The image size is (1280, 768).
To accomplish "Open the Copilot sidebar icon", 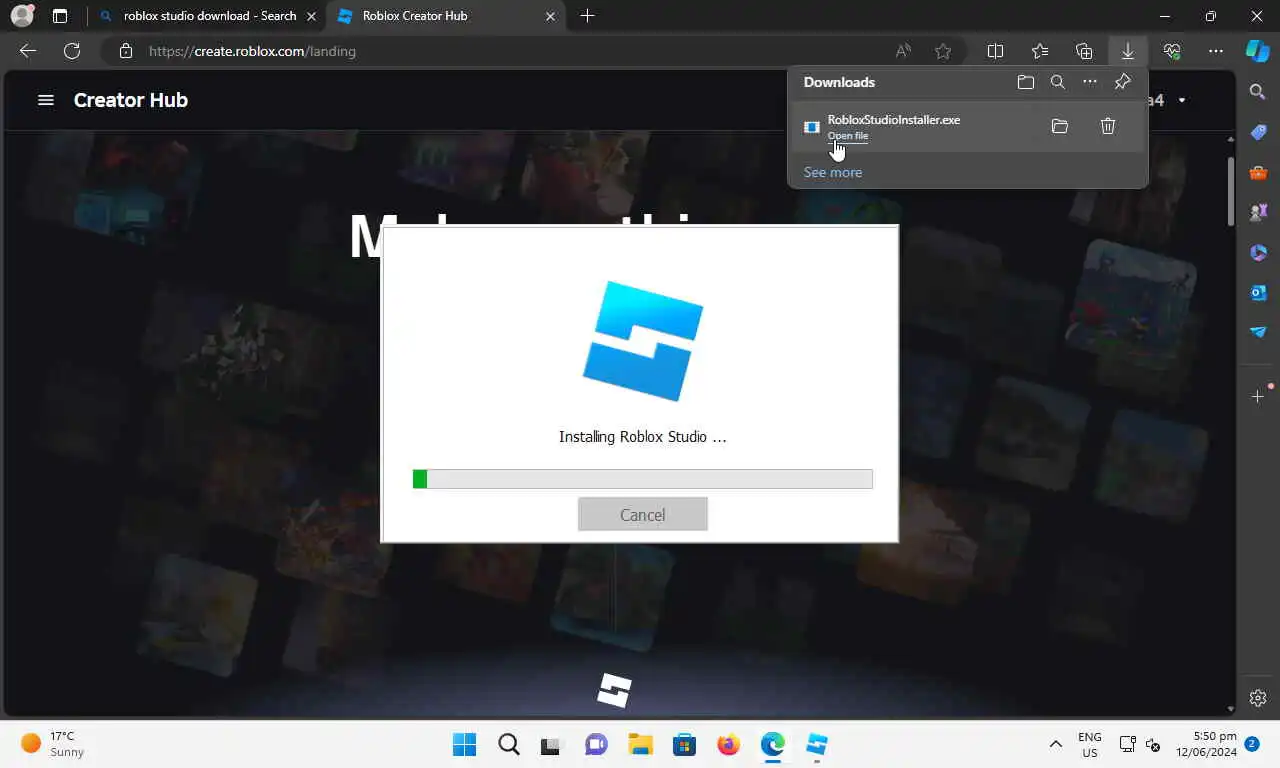I will point(1257,50).
